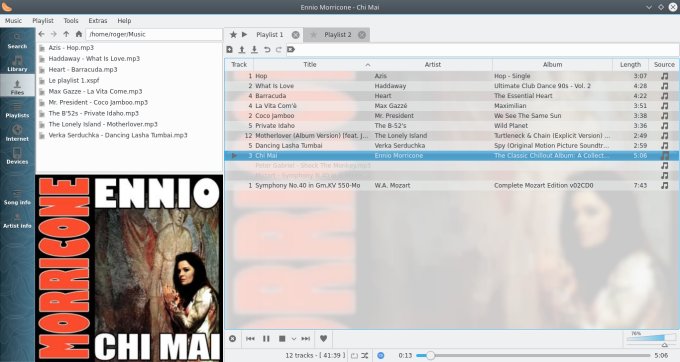Redo the playlist action
Screen dimensions: 680x362
tap(279, 49)
